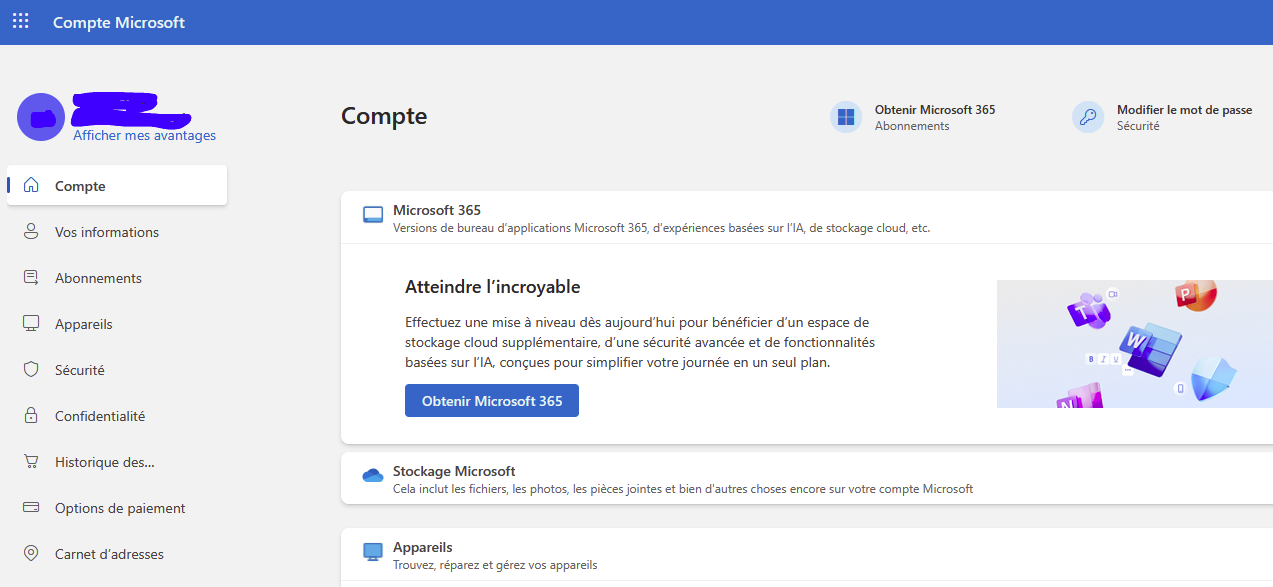Select Options de paiement menu item

[x=120, y=508]
